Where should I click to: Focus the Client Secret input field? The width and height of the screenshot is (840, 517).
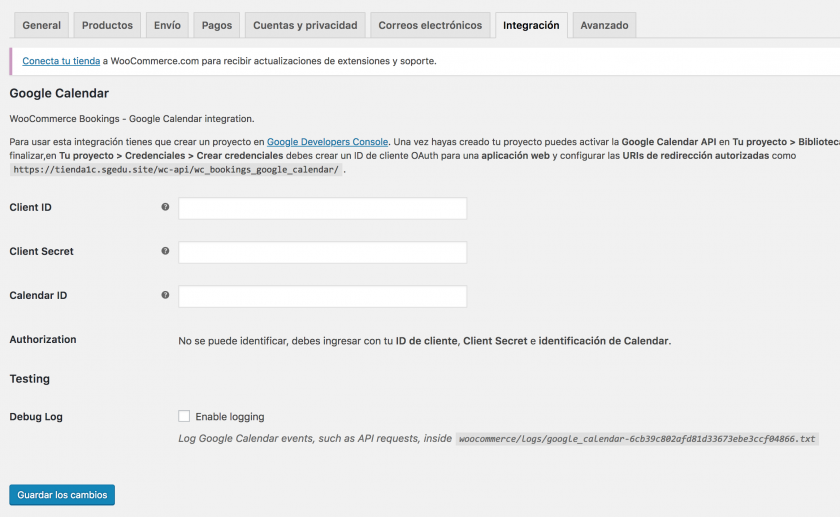[322, 252]
